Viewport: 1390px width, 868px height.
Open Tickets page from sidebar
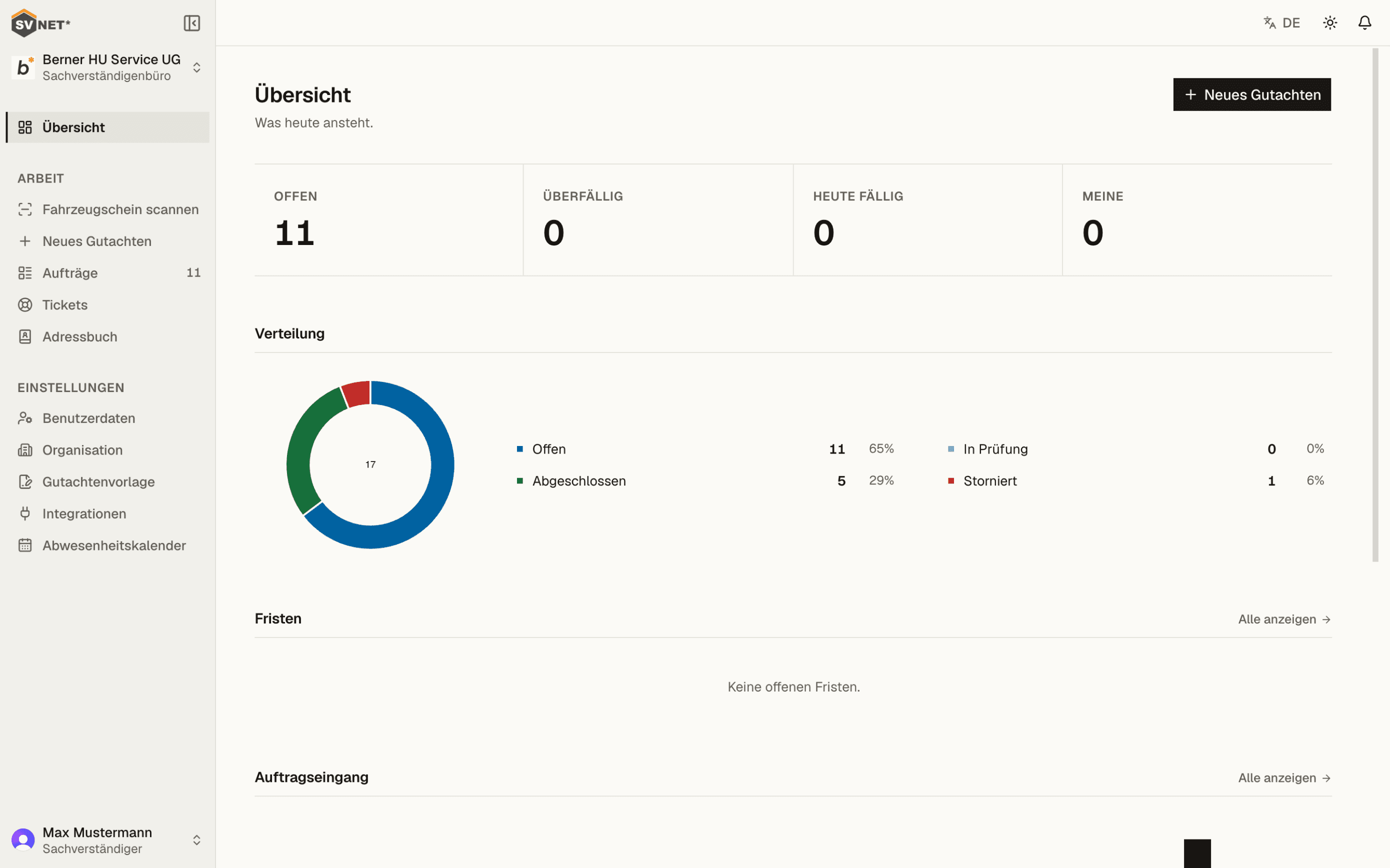click(x=108, y=305)
